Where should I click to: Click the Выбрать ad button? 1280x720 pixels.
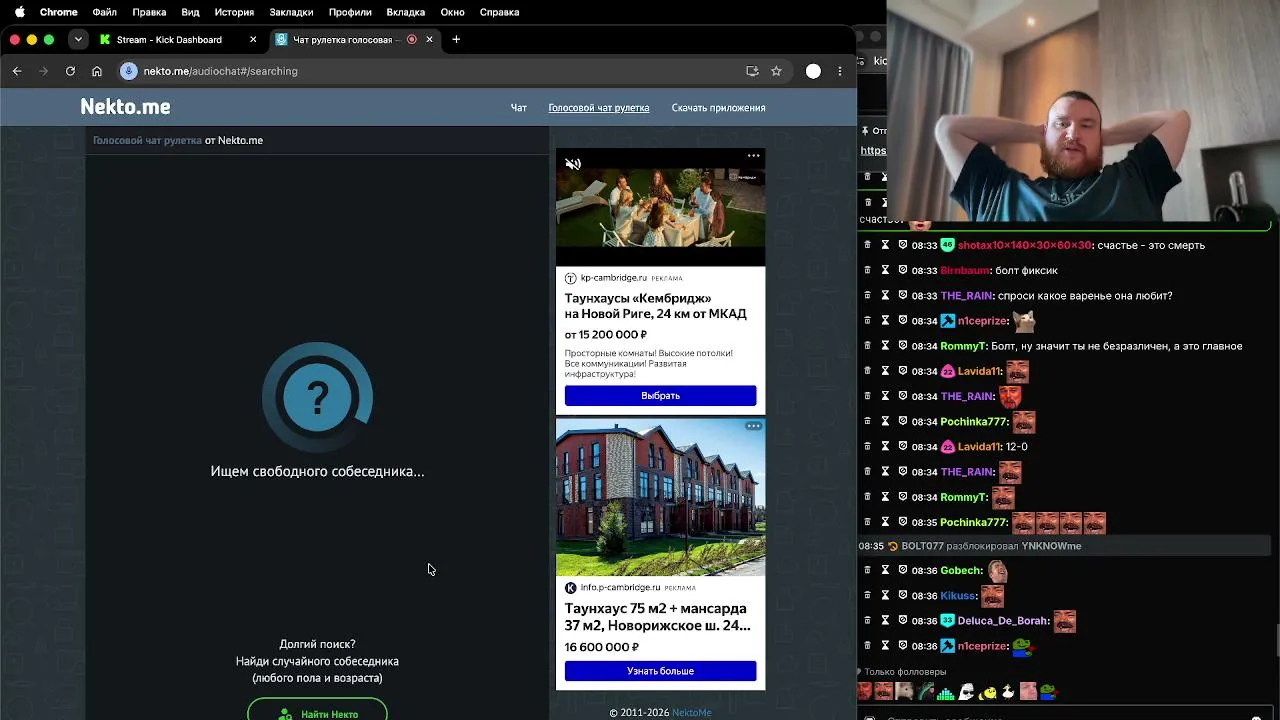(660, 396)
